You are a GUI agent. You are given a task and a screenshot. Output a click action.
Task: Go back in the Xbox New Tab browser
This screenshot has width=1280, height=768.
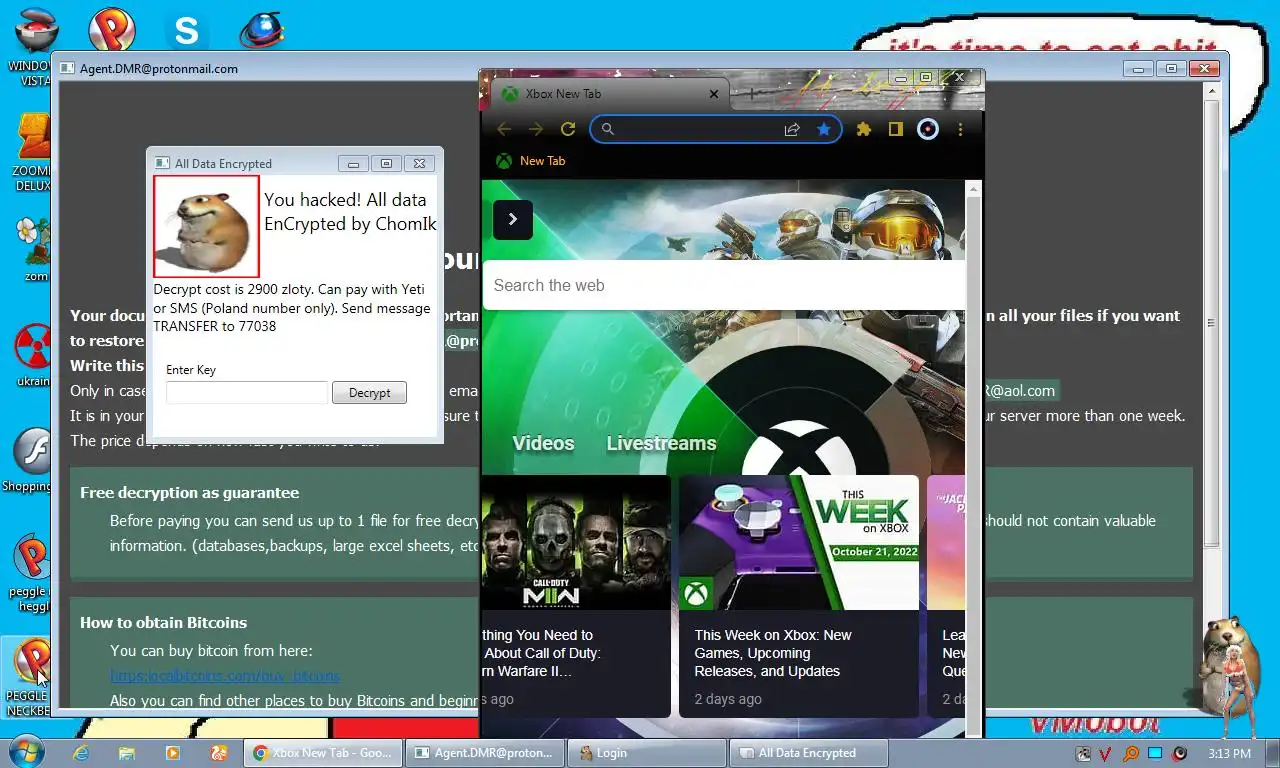coord(504,129)
